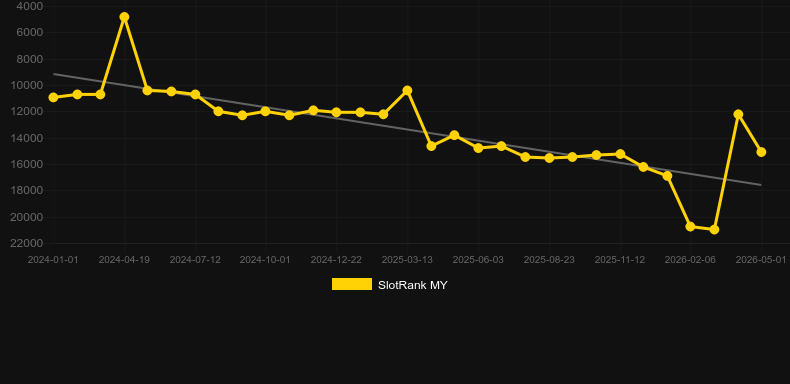Click the 22000 y-axis label
Viewport: 790px width, 384px height.
click(x=27, y=243)
